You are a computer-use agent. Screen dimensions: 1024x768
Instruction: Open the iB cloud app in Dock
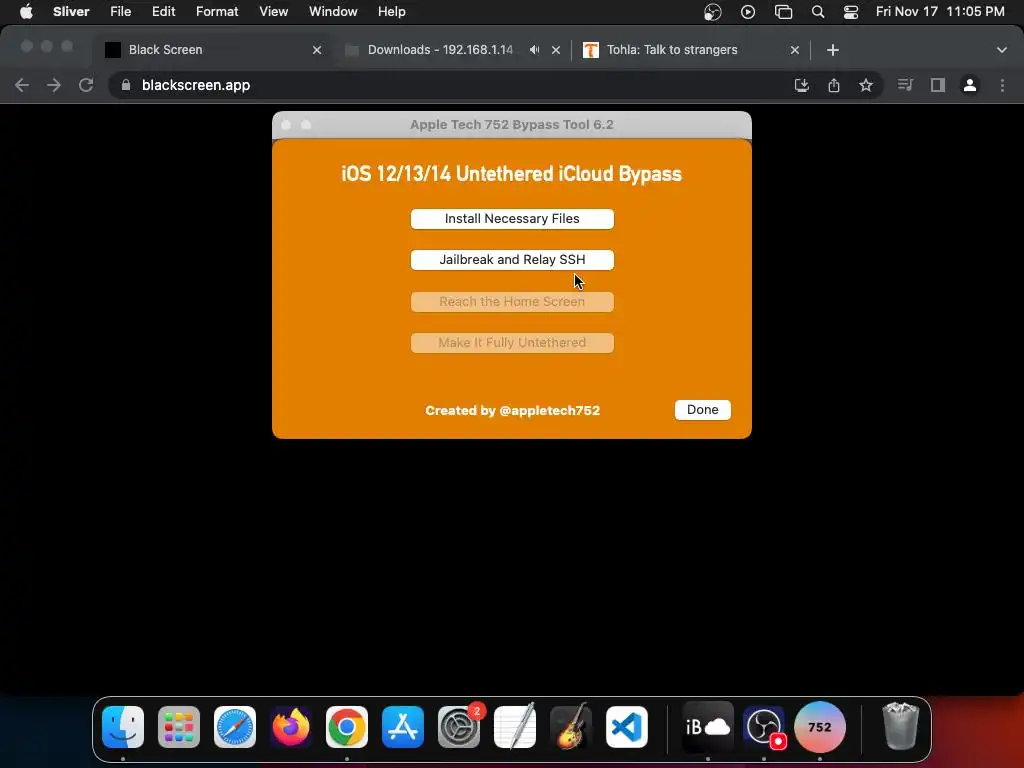[x=708, y=727]
